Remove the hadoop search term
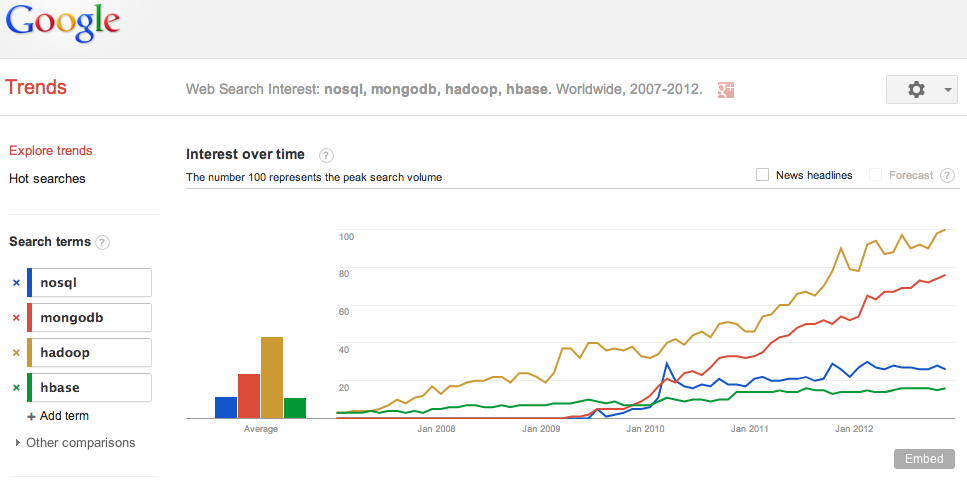Image resolution: width=967 pixels, height=487 pixels. [x=16, y=353]
